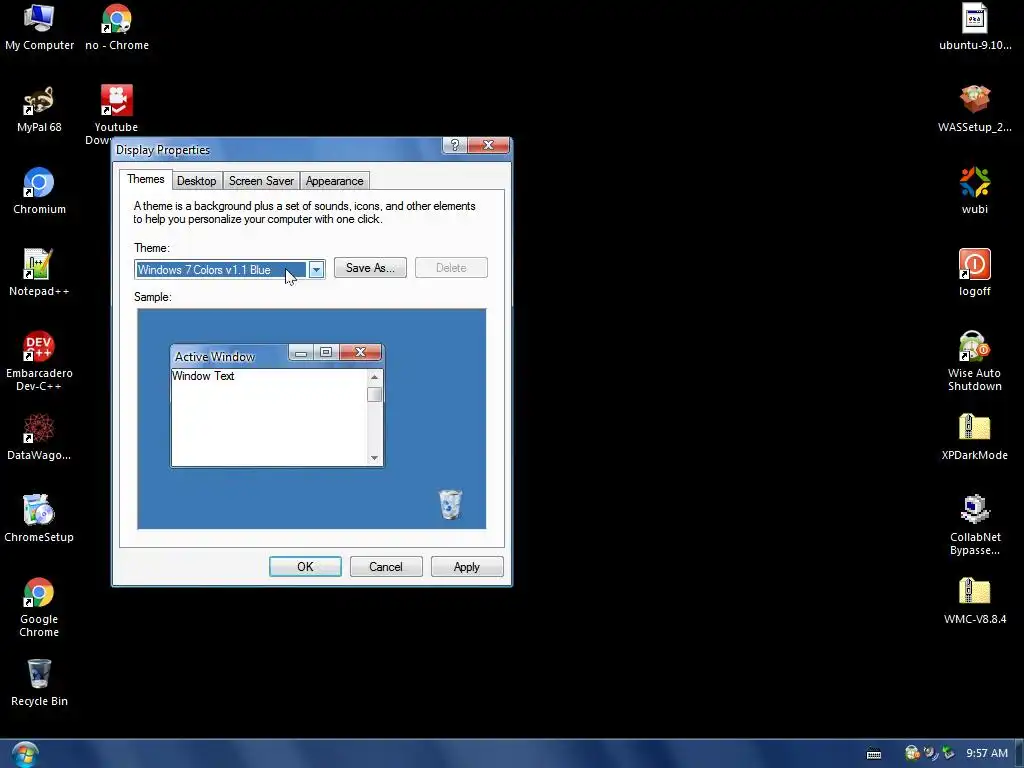Viewport: 1024px width, 768px height.
Task: Click the sample window scrollbar down arrow
Action: (374, 458)
